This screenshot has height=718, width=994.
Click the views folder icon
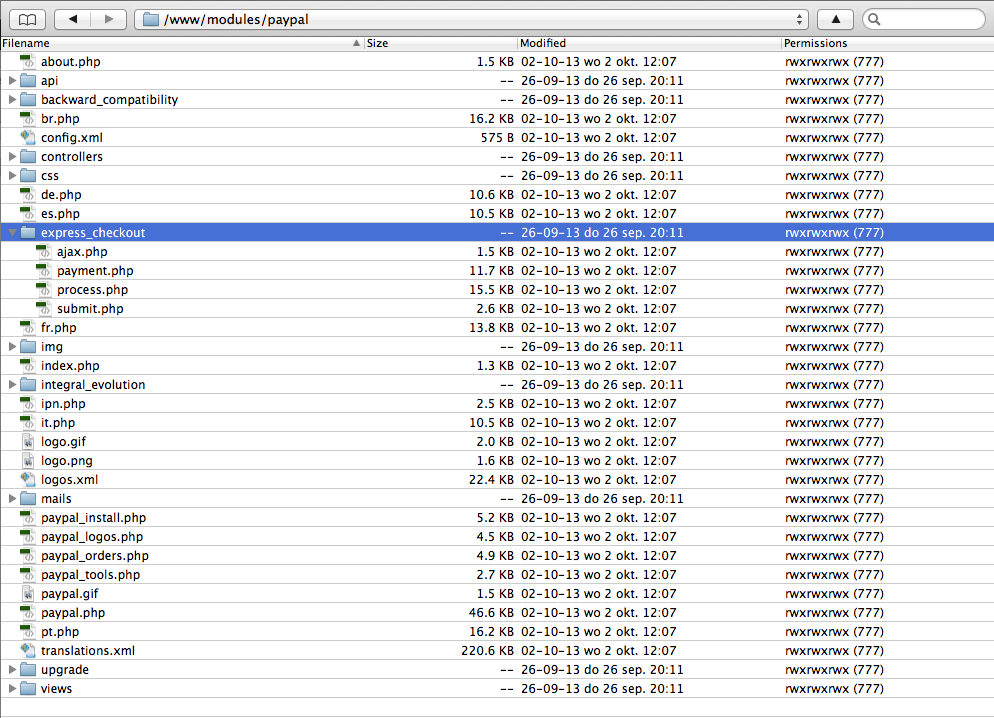pos(28,689)
